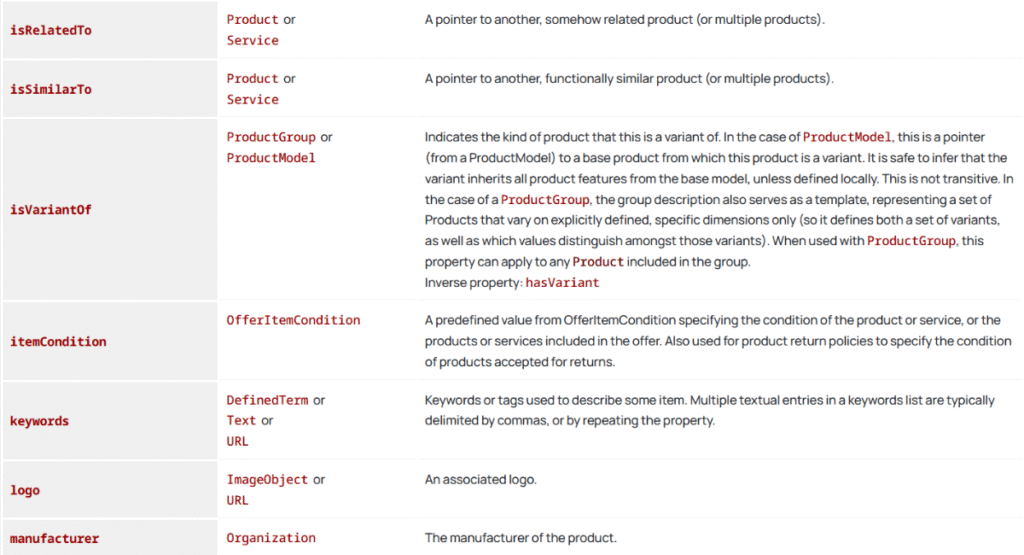Open the ImageObject type link
This screenshot has height=555, width=1024.
267,480
